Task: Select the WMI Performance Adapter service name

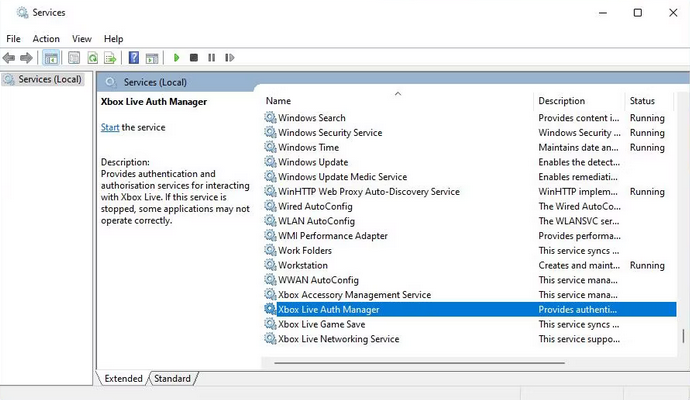Action: click(x=333, y=235)
